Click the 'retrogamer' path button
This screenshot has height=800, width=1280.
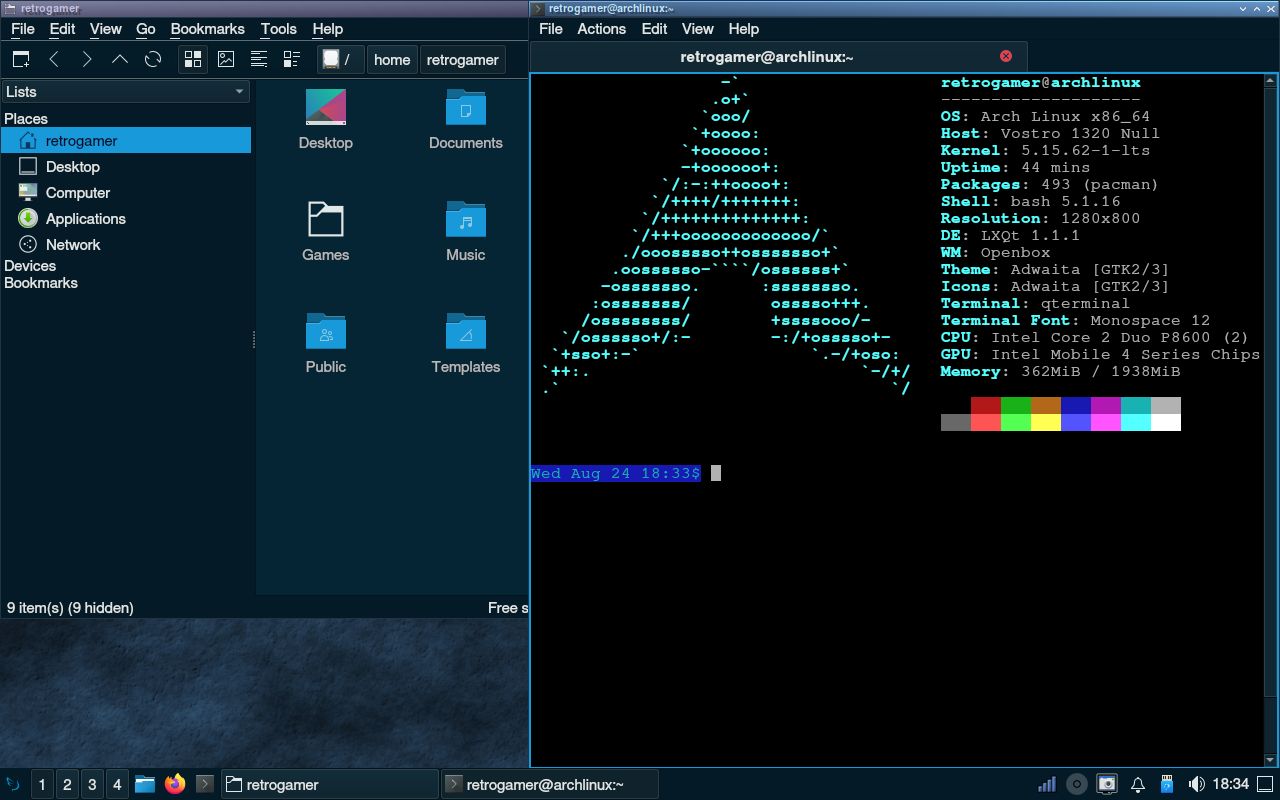(x=462, y=59)
